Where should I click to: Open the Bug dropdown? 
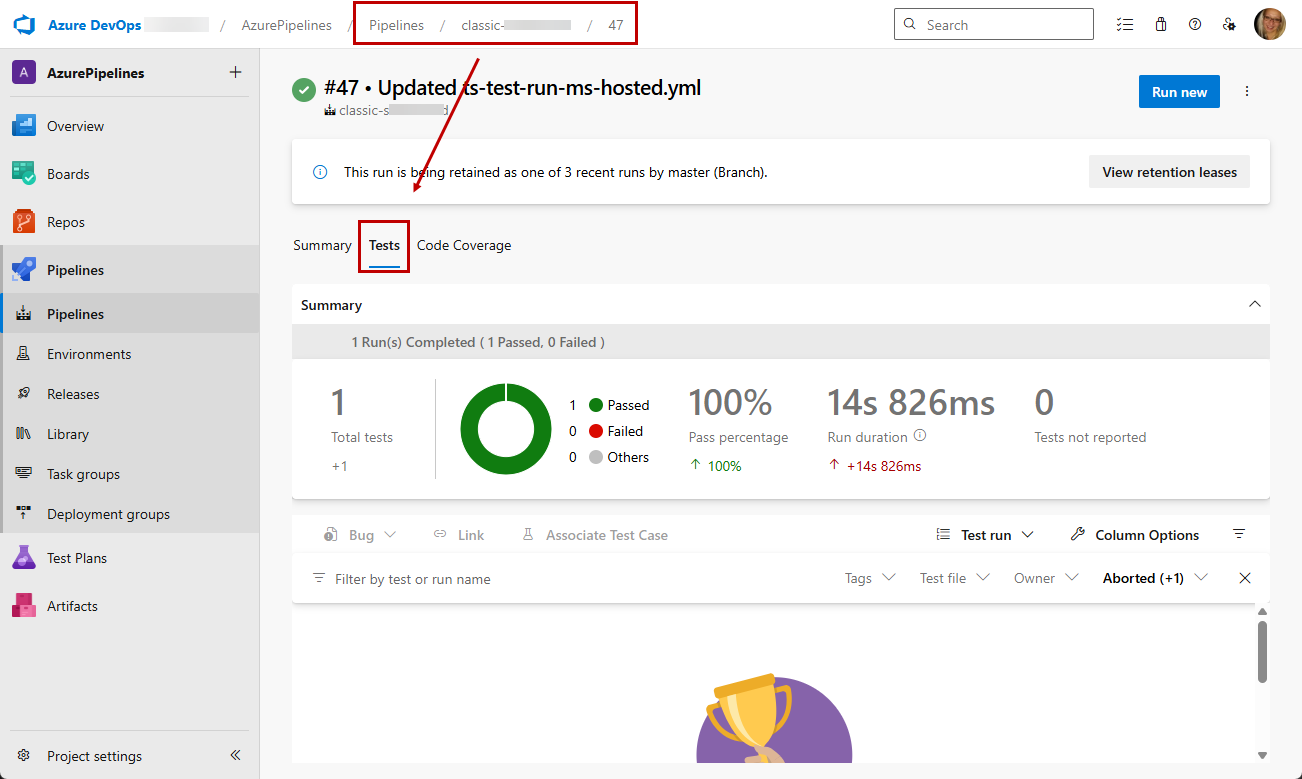click(x=360, y=535)
